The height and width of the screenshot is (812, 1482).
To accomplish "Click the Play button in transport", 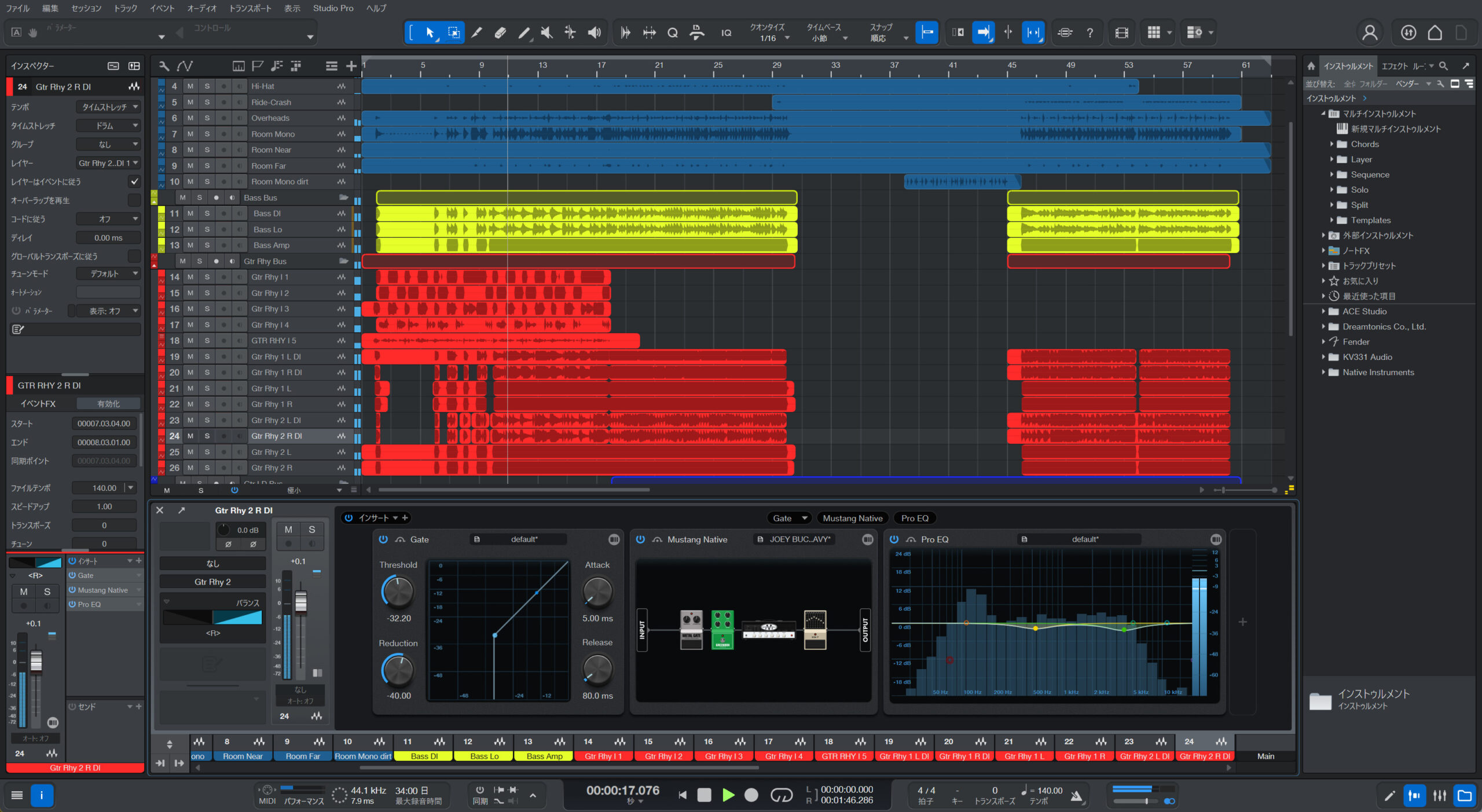I will pyautogui.click(x=728, y=795).
